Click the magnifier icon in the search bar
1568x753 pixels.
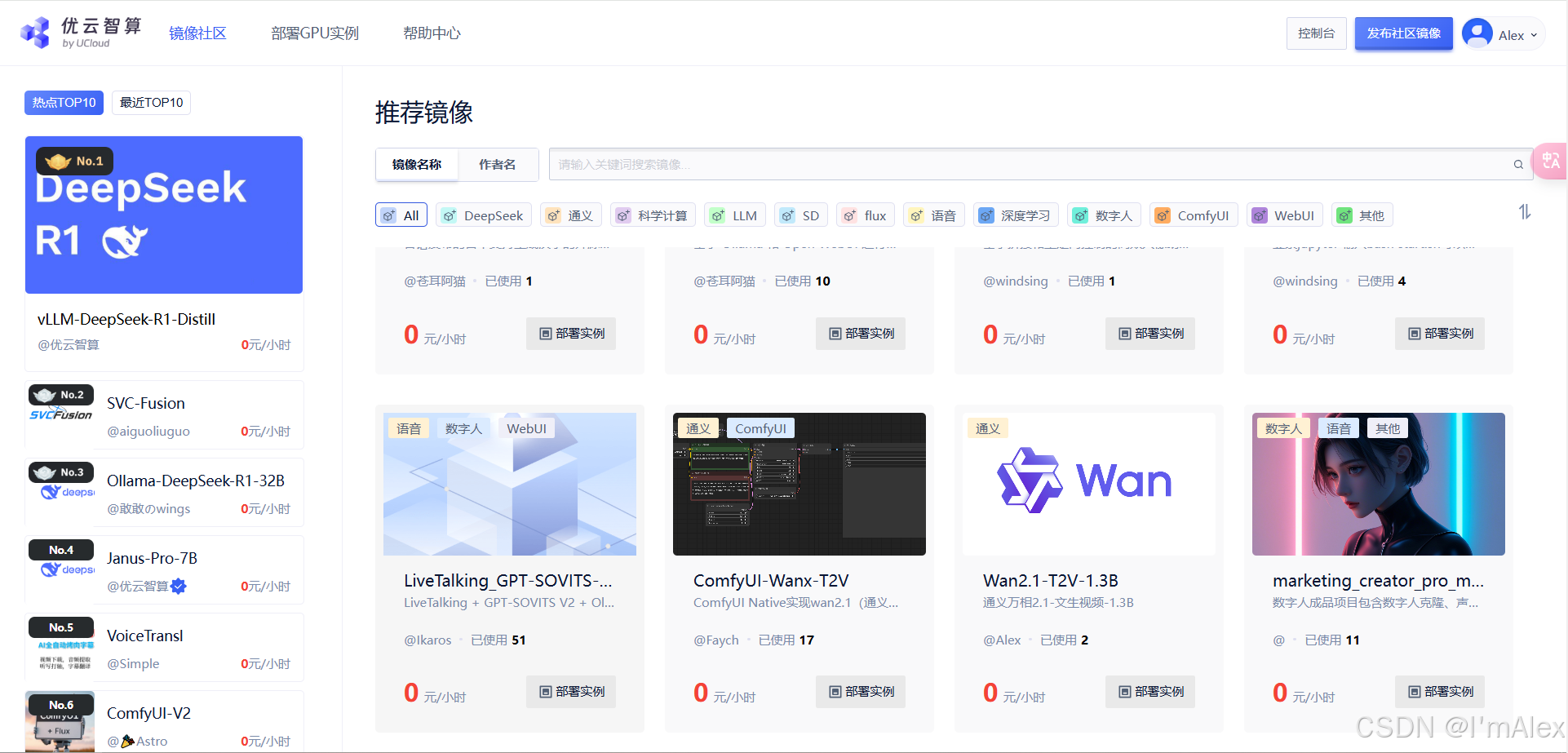tap(1517, 164)
